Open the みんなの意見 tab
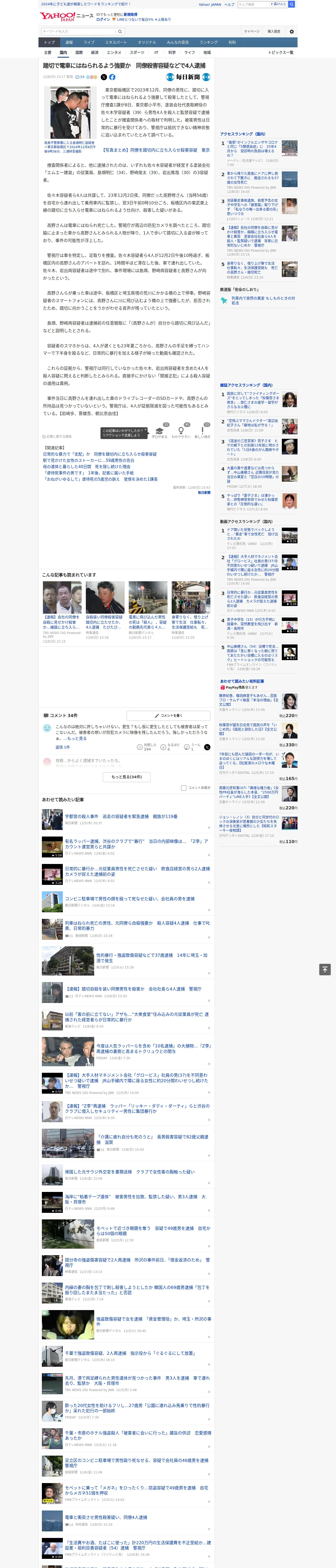336x1568 pixels. point(177,43)
